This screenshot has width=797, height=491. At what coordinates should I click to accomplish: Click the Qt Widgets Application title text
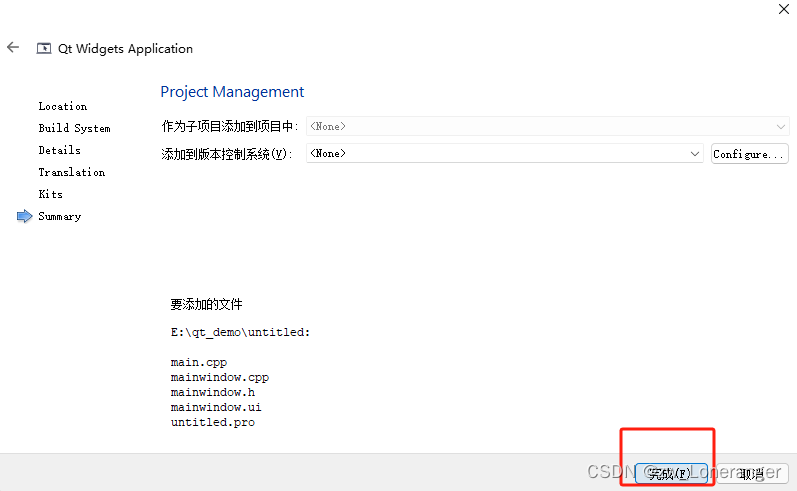point(125,49)
